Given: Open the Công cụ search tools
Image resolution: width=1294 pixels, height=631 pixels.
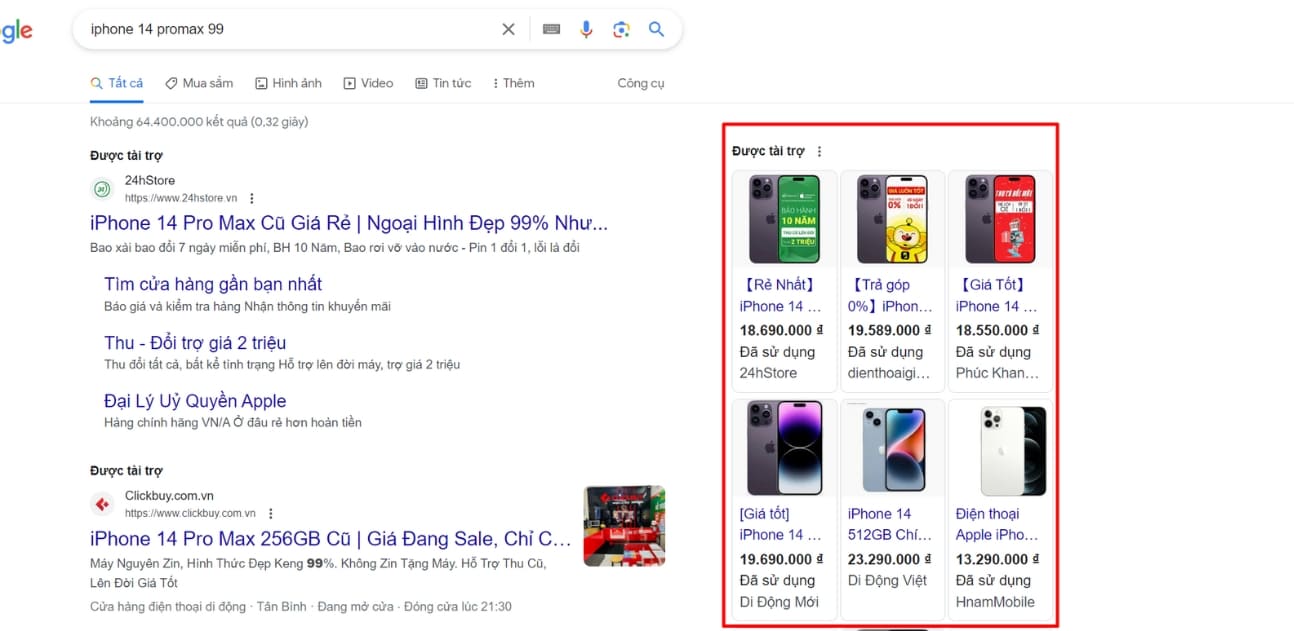Looking at the screenshot, I should [x=640, y=83].
